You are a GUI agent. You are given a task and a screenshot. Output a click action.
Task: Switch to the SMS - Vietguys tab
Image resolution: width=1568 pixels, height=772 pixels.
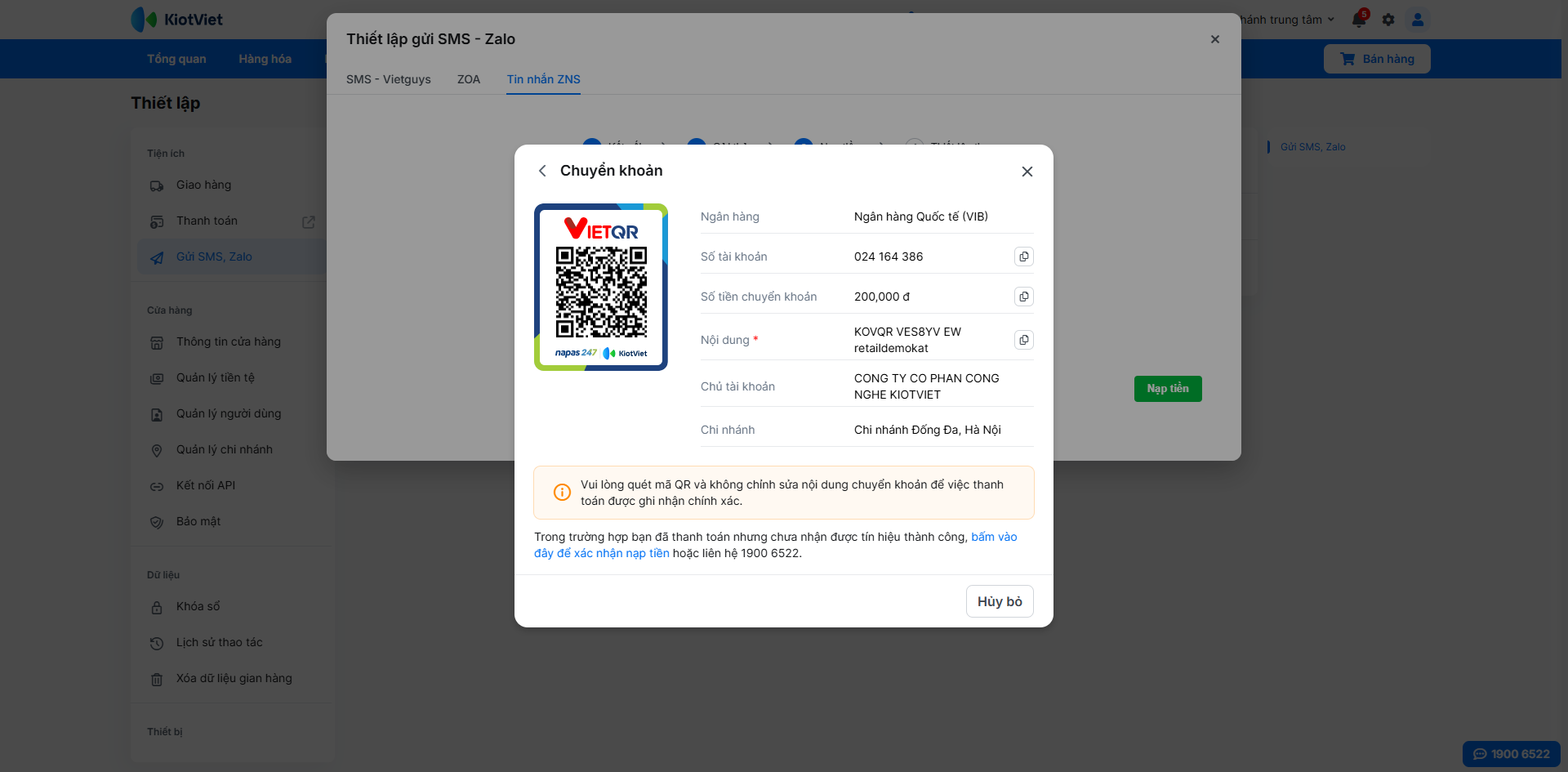tap(389, 79)
